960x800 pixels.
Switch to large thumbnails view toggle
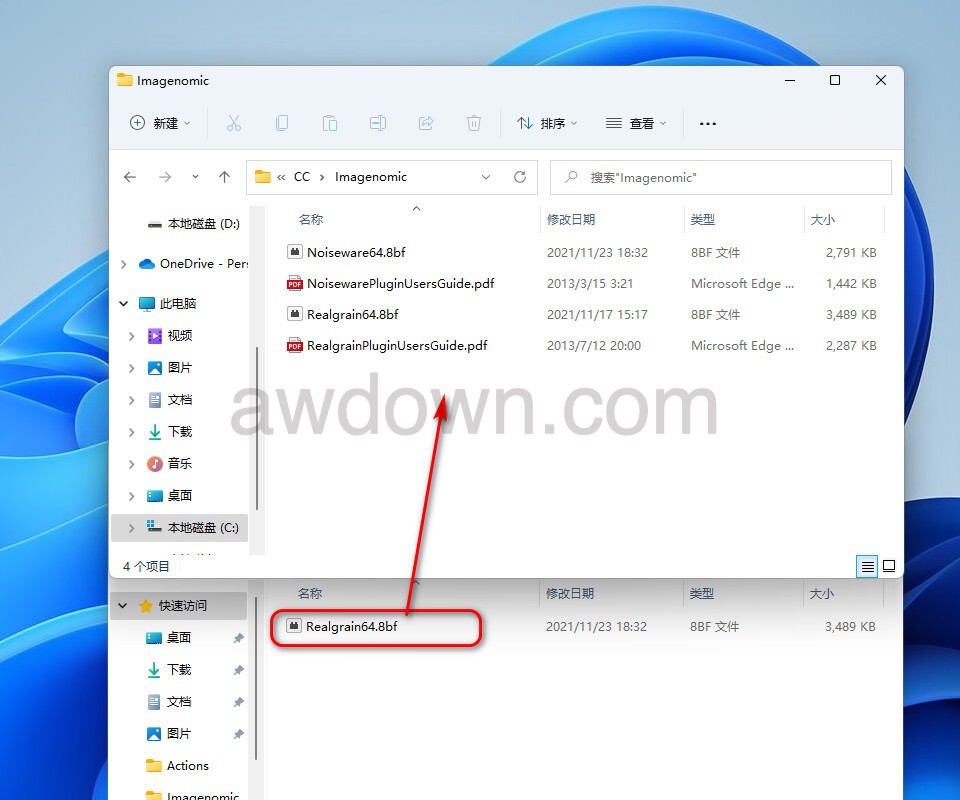888,566
